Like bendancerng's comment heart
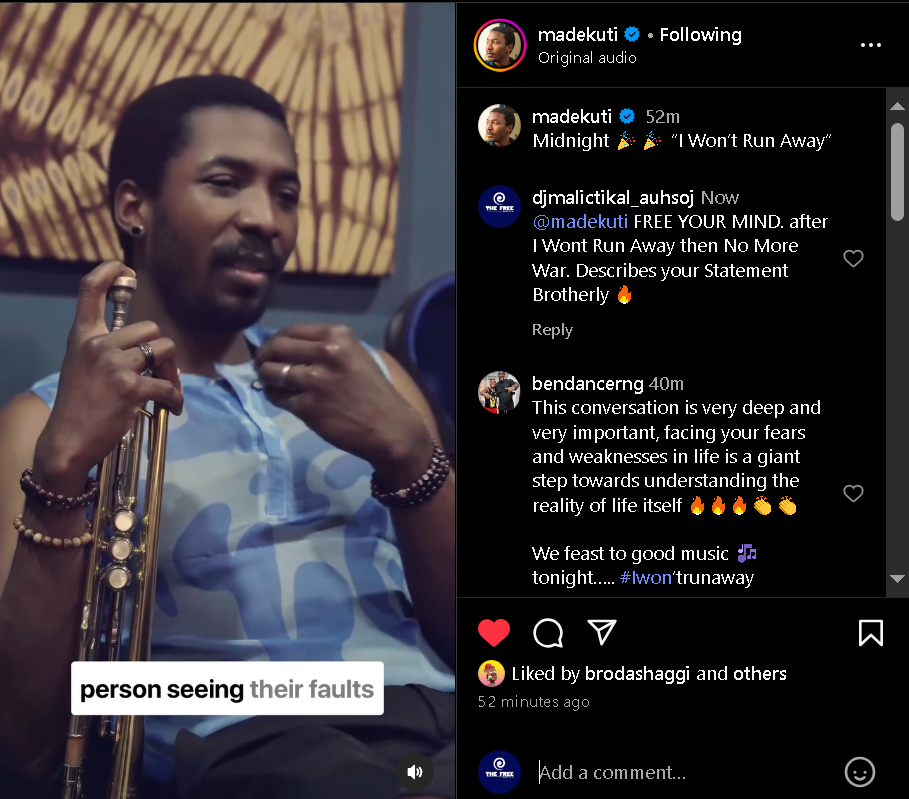Image resolution: width=909 pixels, height=799 pixels. [x=853, y=493]
